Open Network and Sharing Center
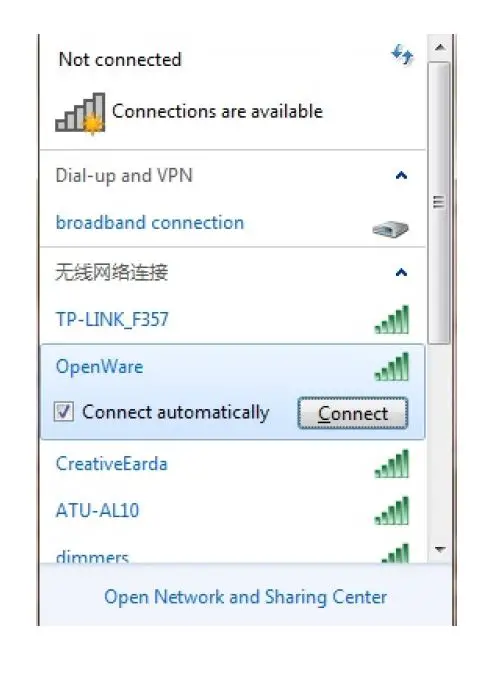The image size is (480, 674). click(245, 597)
